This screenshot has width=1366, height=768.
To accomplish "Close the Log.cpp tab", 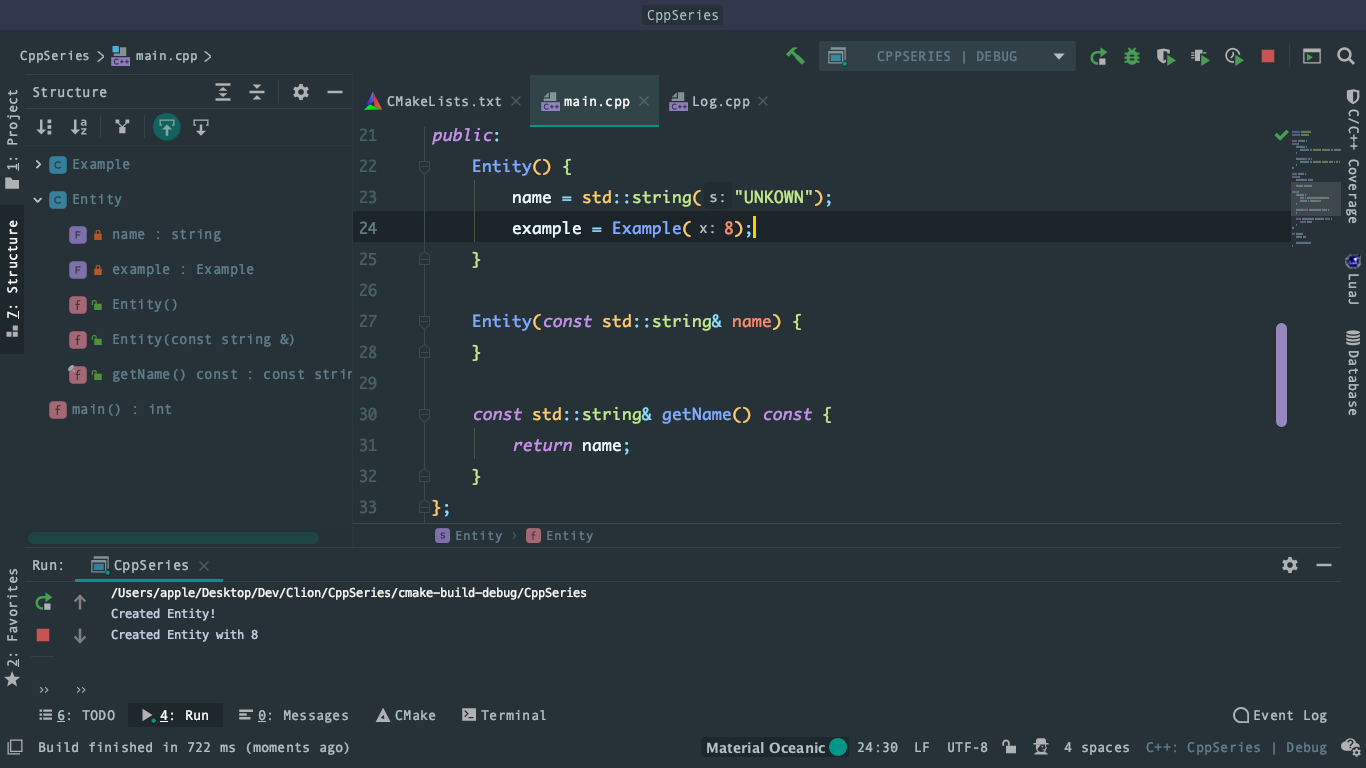I will click(763, 101).
